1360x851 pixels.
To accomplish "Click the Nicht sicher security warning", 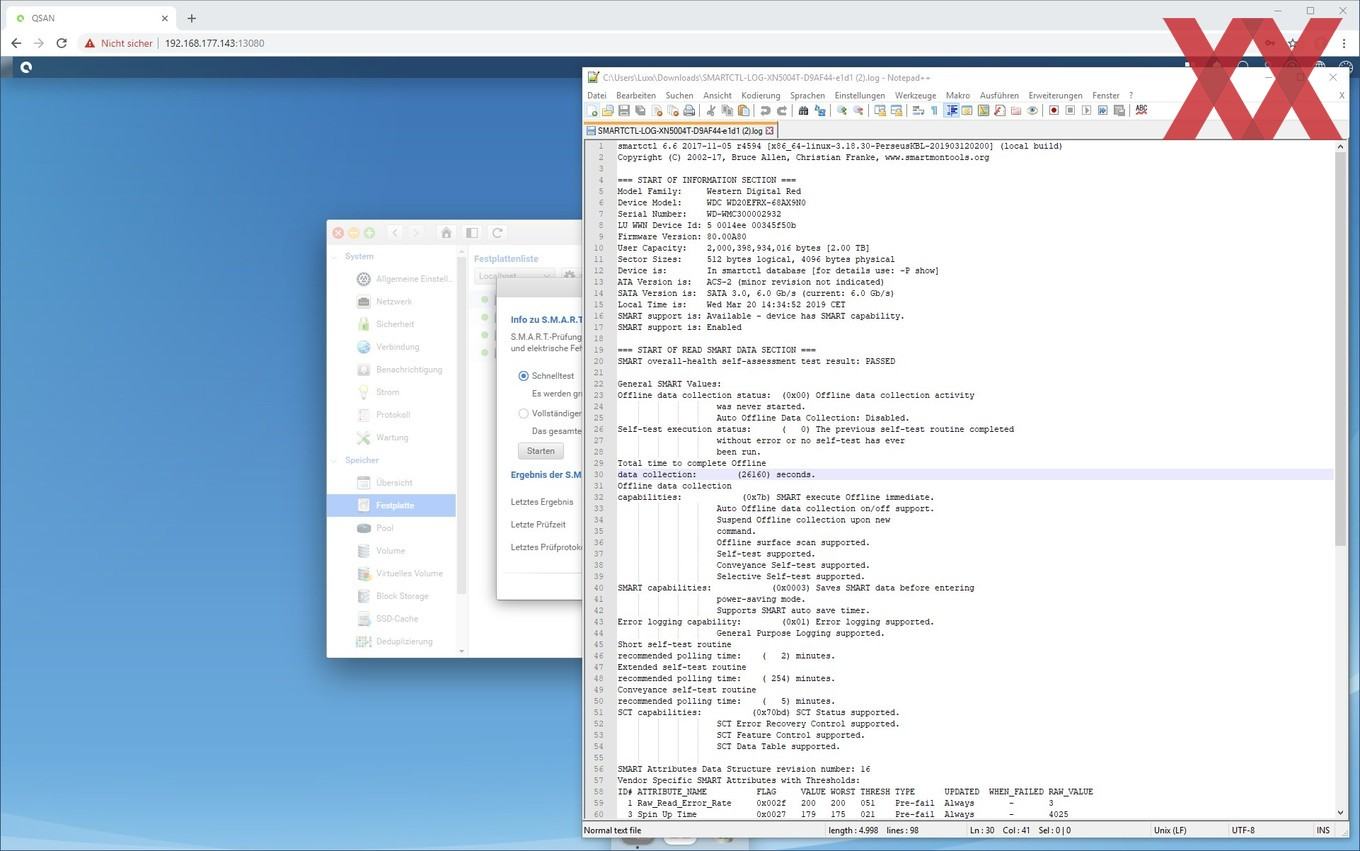I will pyautogui.click(x=118, y=43).
